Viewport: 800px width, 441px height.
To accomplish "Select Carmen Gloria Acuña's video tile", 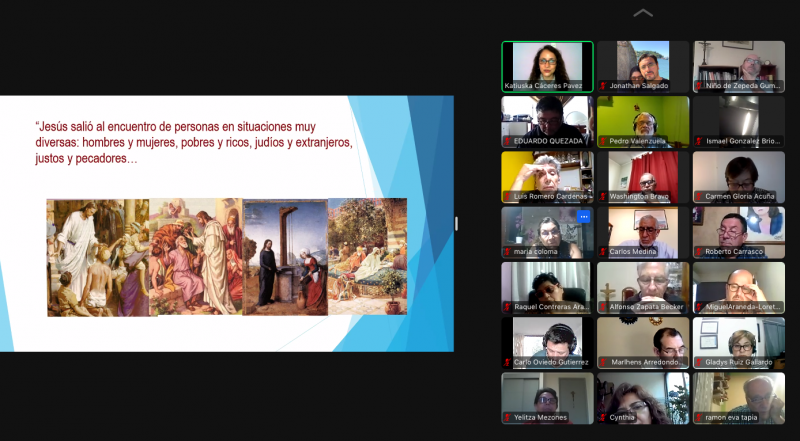I will 739,177.
